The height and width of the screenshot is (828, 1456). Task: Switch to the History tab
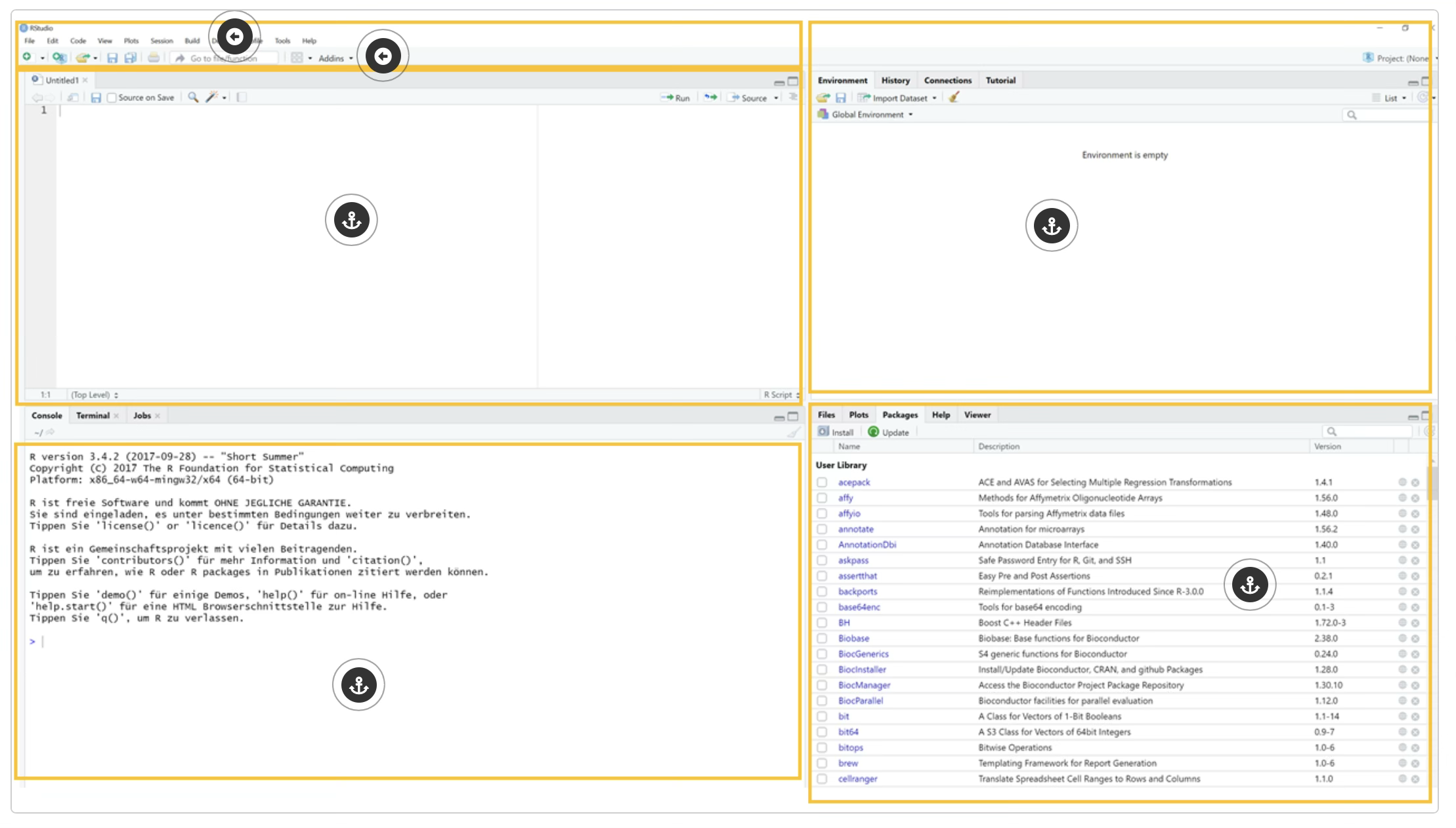tap(895, 79)
